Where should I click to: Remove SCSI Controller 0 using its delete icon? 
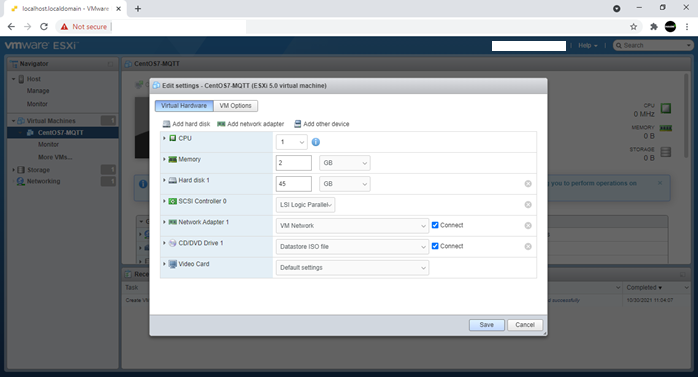[x=528, y=205]
